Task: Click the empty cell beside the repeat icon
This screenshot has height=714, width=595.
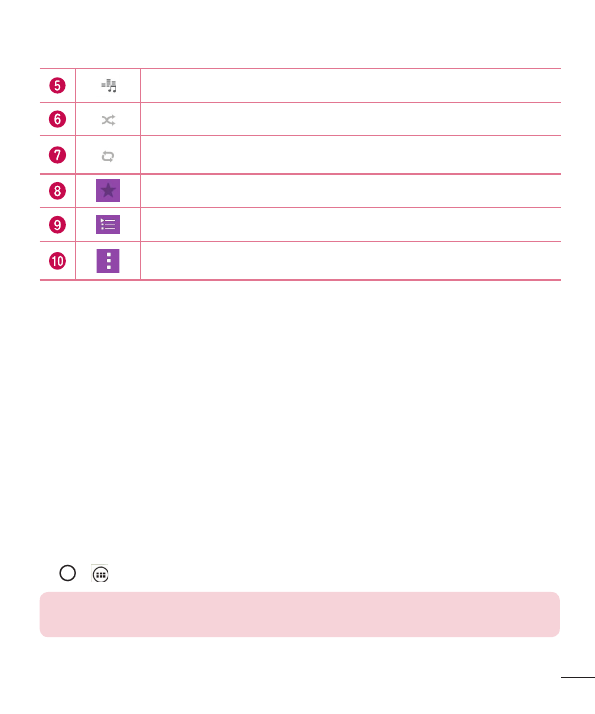Action: (351, 155)
